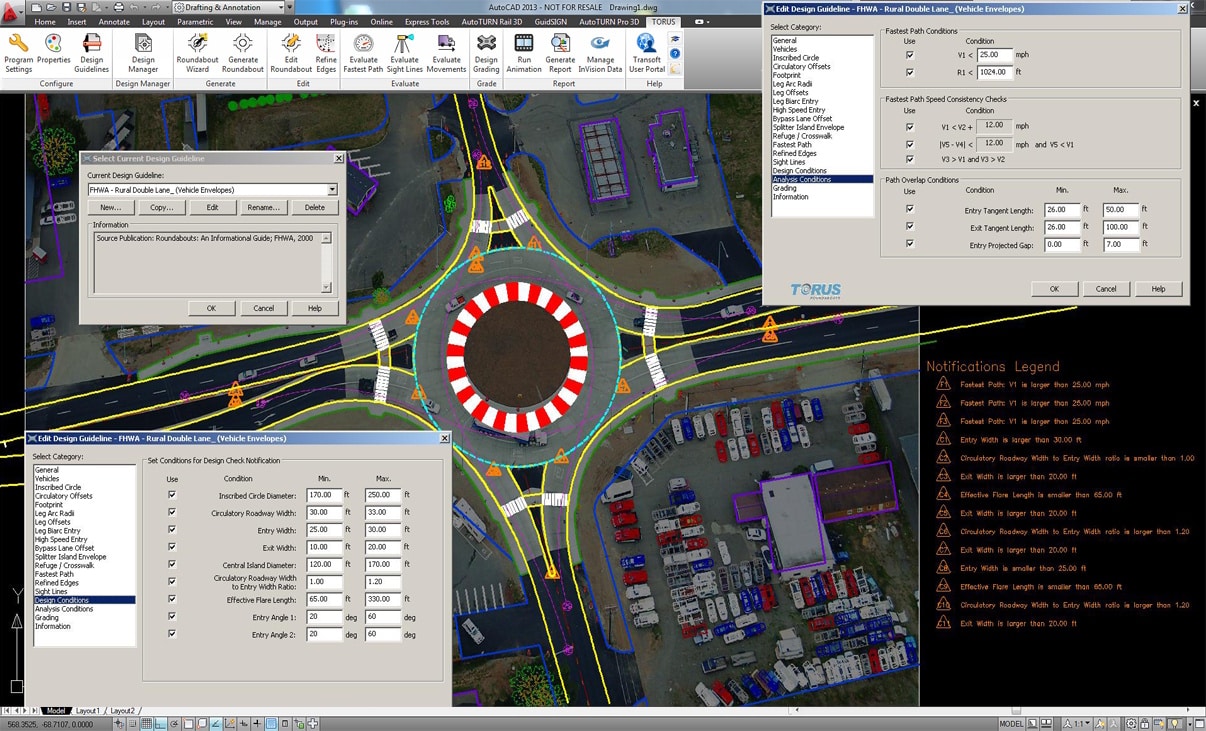Uncheck the Inscribed Circle Diameter checkbox
The width and height of the screenshot is (1206, 731).
172,495
